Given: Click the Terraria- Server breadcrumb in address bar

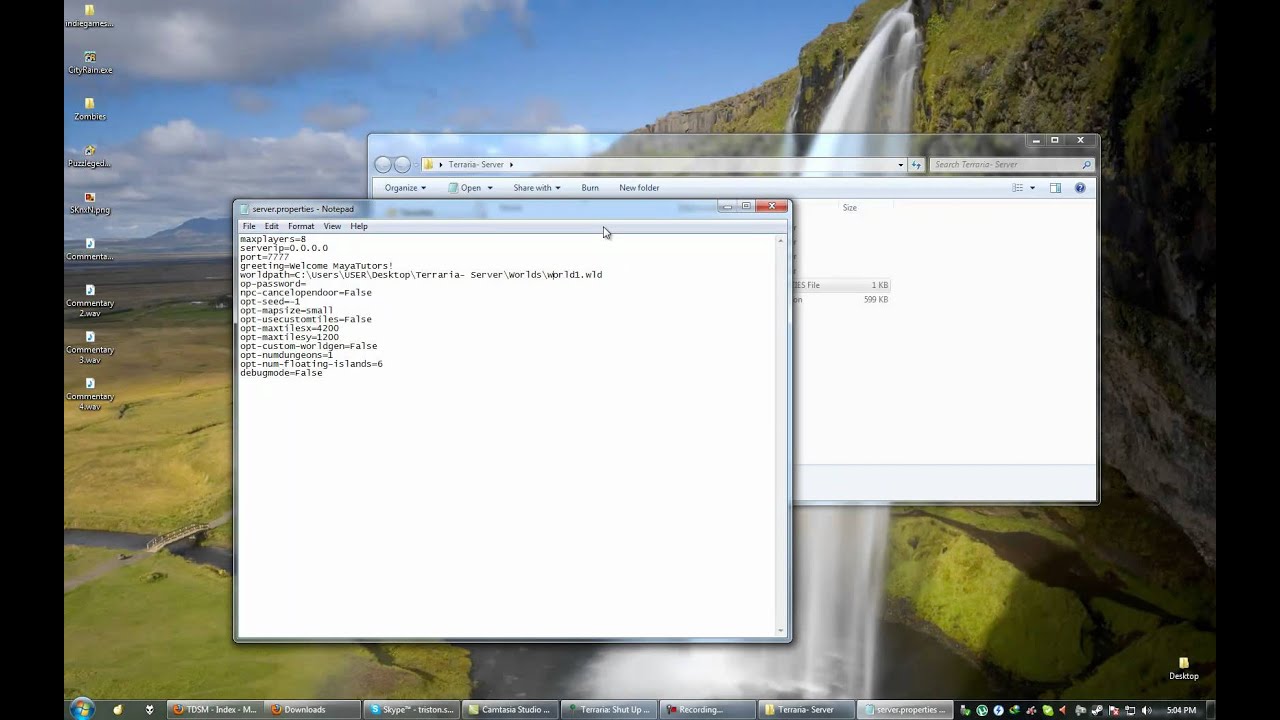Looking at the screenshot, I should point(476,165).
